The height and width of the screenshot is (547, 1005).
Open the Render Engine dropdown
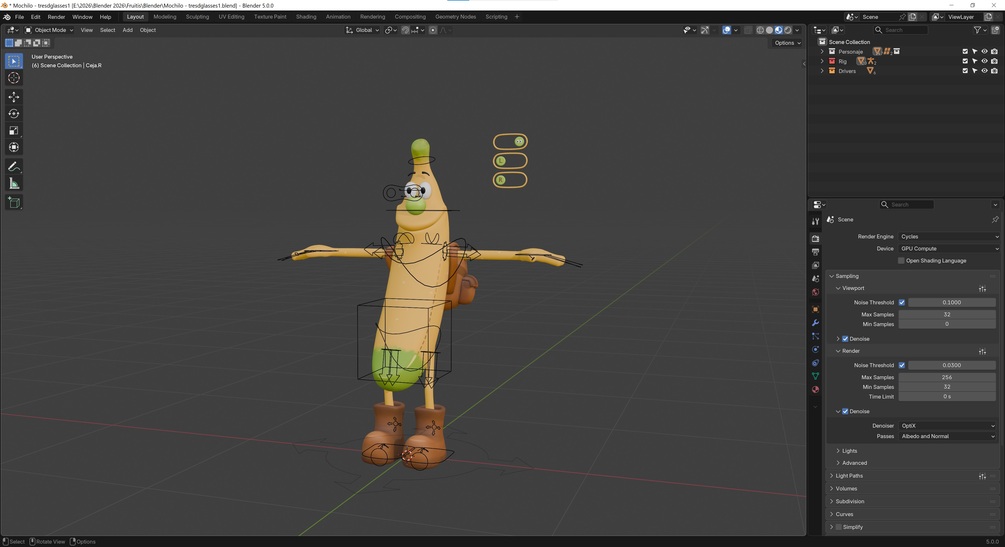(949, 237)
